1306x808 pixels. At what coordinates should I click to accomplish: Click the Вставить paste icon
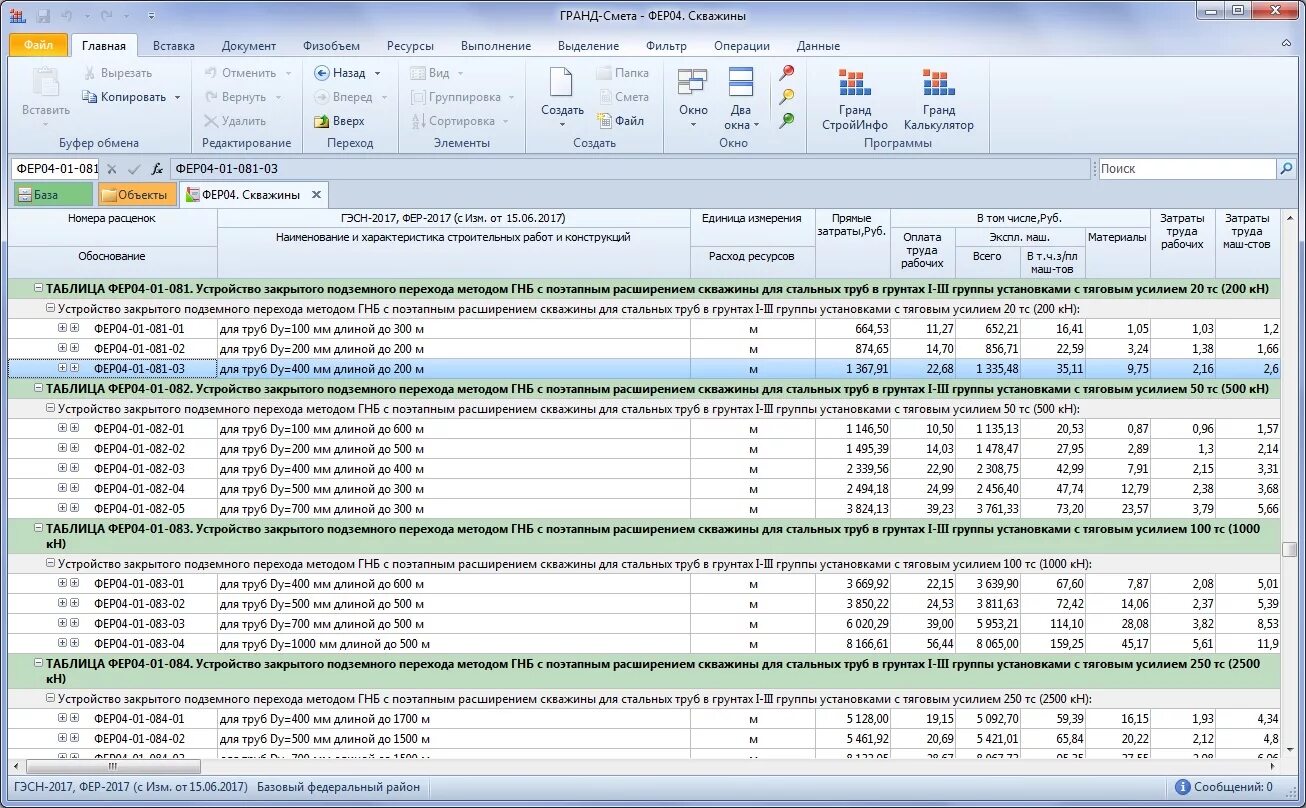pos(45,82)
